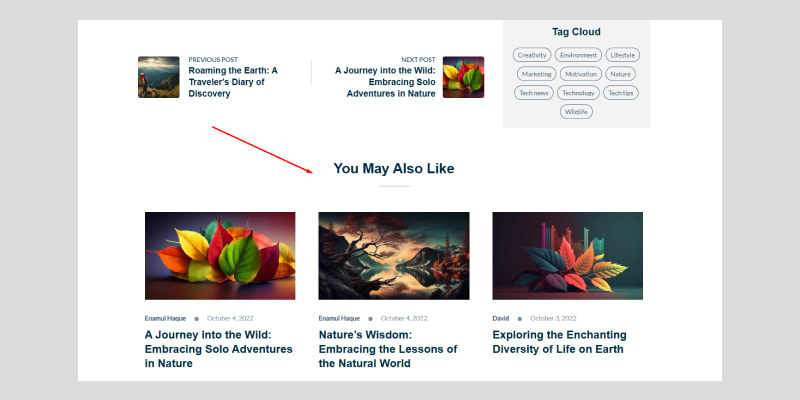Image resolution: width=800 pixels, height=400 pixels.
Task: Click author David on Exploring card
Action: [x=501, y=318]
